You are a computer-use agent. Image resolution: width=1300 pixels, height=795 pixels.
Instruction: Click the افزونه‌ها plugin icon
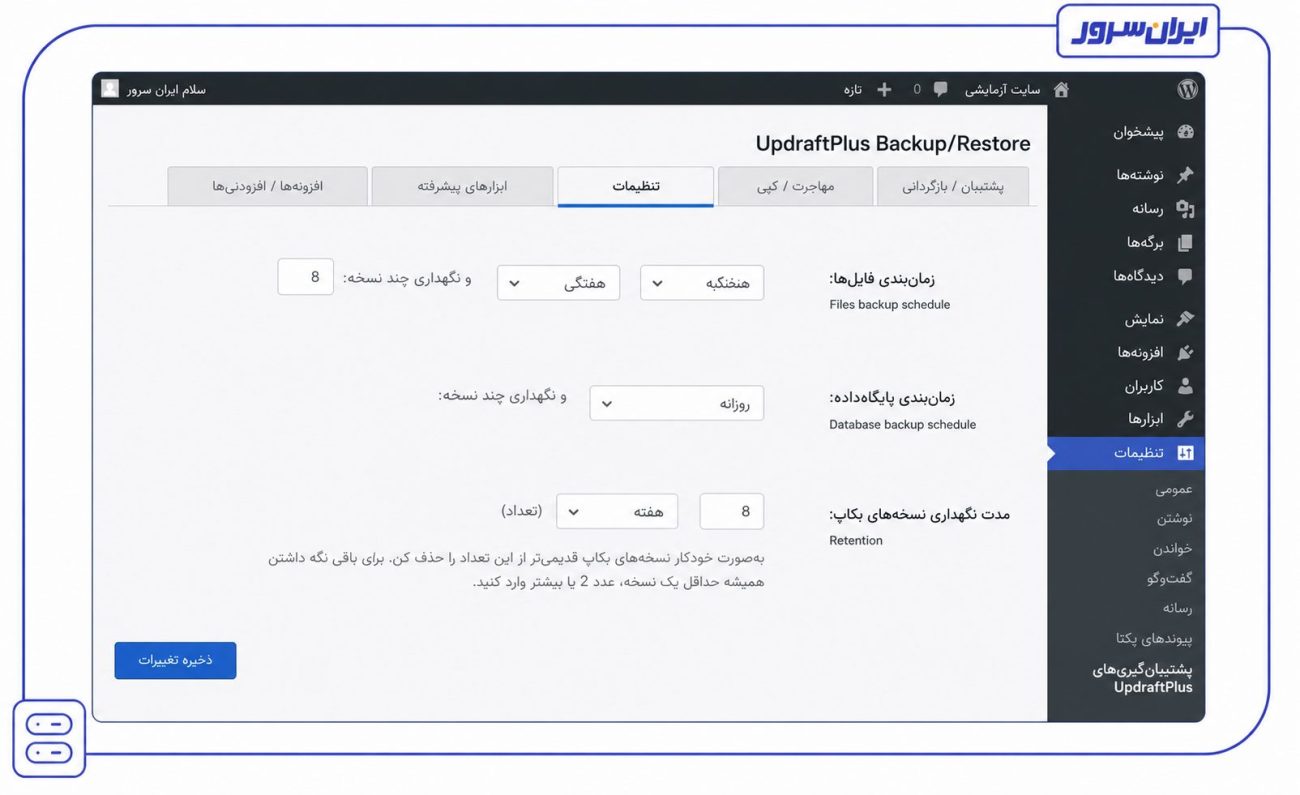pos(1186,352)
